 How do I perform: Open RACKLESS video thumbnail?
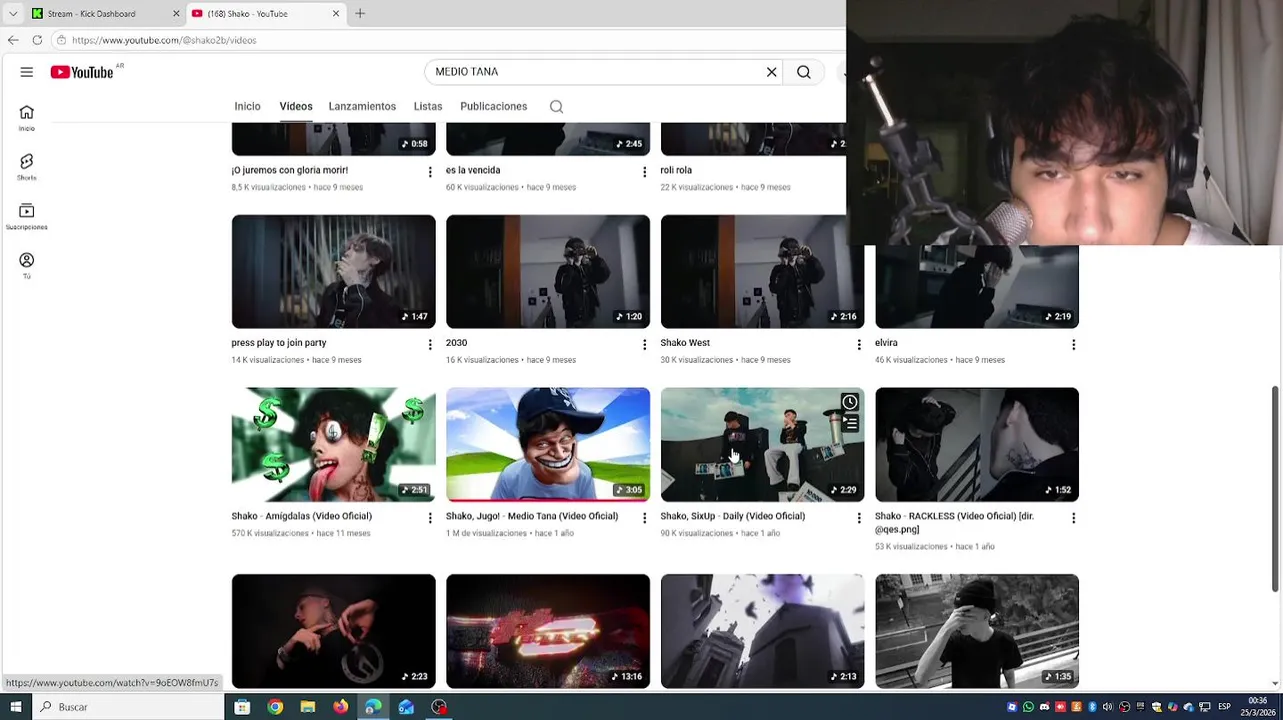[x=977, y=444]
